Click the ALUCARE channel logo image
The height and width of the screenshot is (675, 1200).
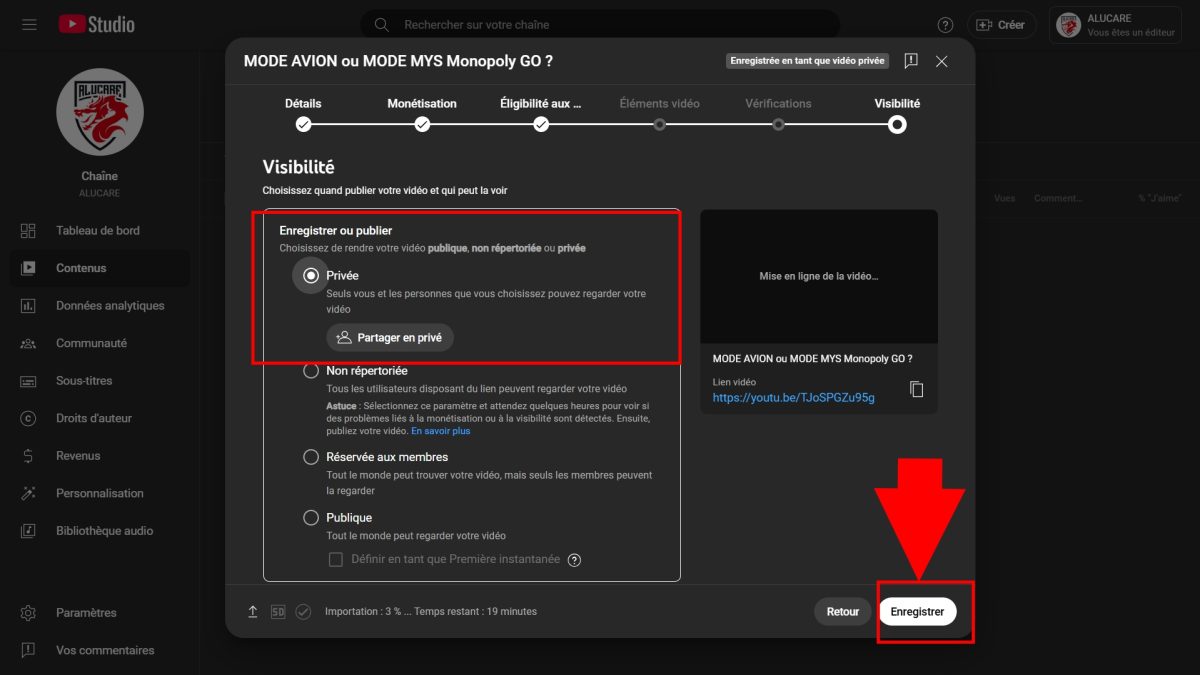click(x=100, y=112)
